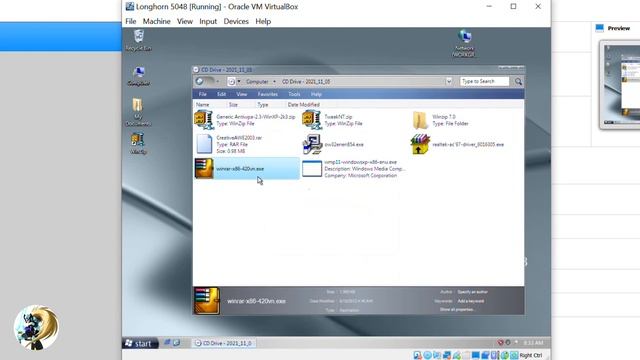Click the explorer Back arrow button
The width and height of the screenshot is (640, 360).
[x=200, y=81]
